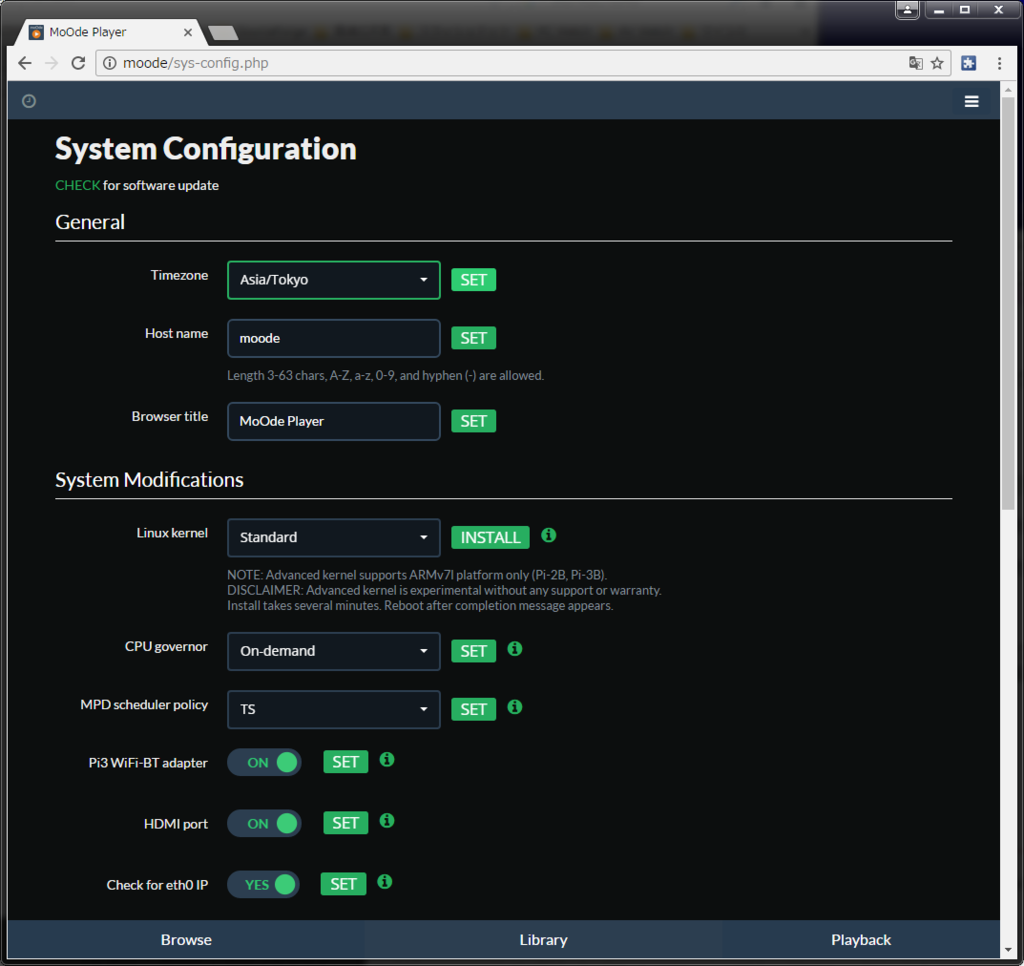Open CPU governor On-demand dropdown
This screenshot has height=966, width=1024.
click(x=334, y=651)
